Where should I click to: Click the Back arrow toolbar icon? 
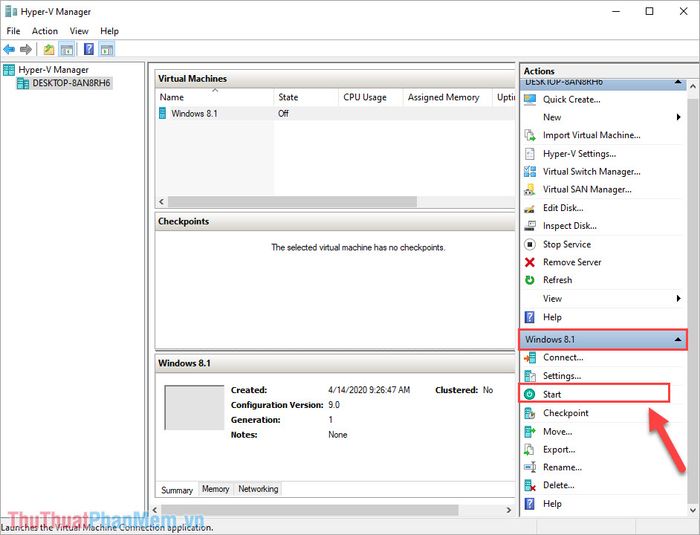click(x=8, y=49)
